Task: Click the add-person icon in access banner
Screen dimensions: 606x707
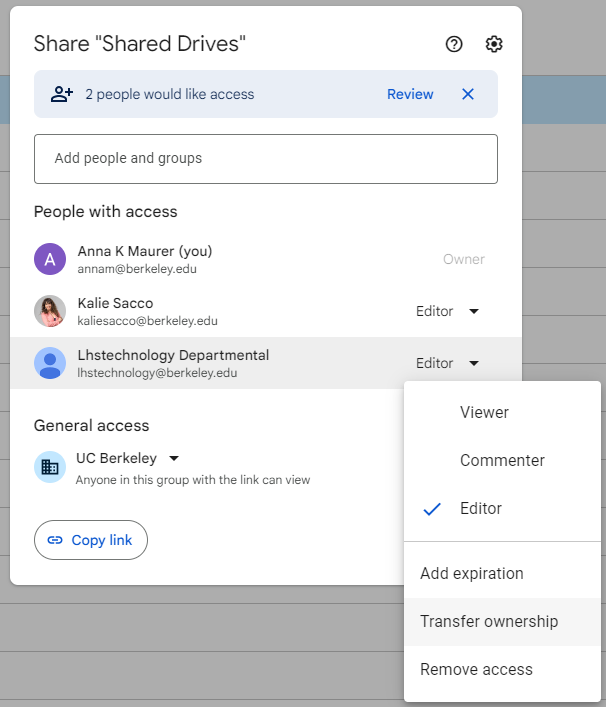Action: click(62, 94)
